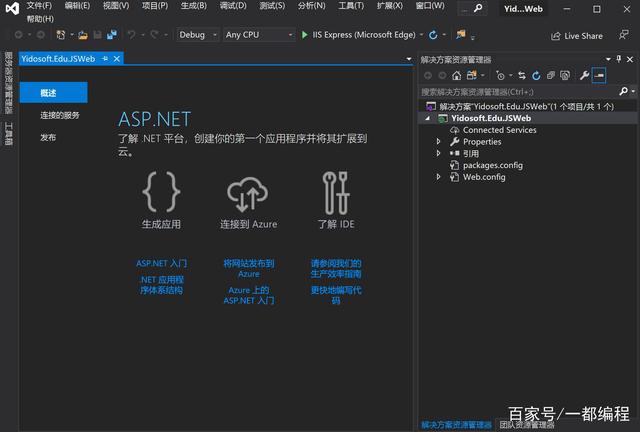Open the 更快地编写代码 link
Viewport: 640px width, 432px height.
[x=336, y=295]
